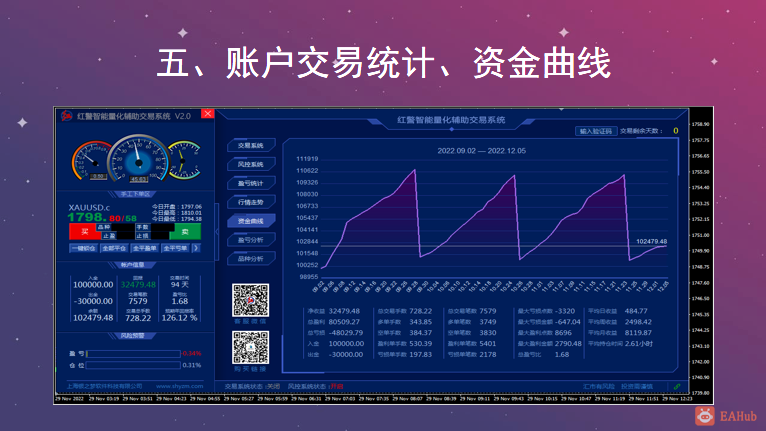Click the 止损 stop-loss input field

[162, 236]
